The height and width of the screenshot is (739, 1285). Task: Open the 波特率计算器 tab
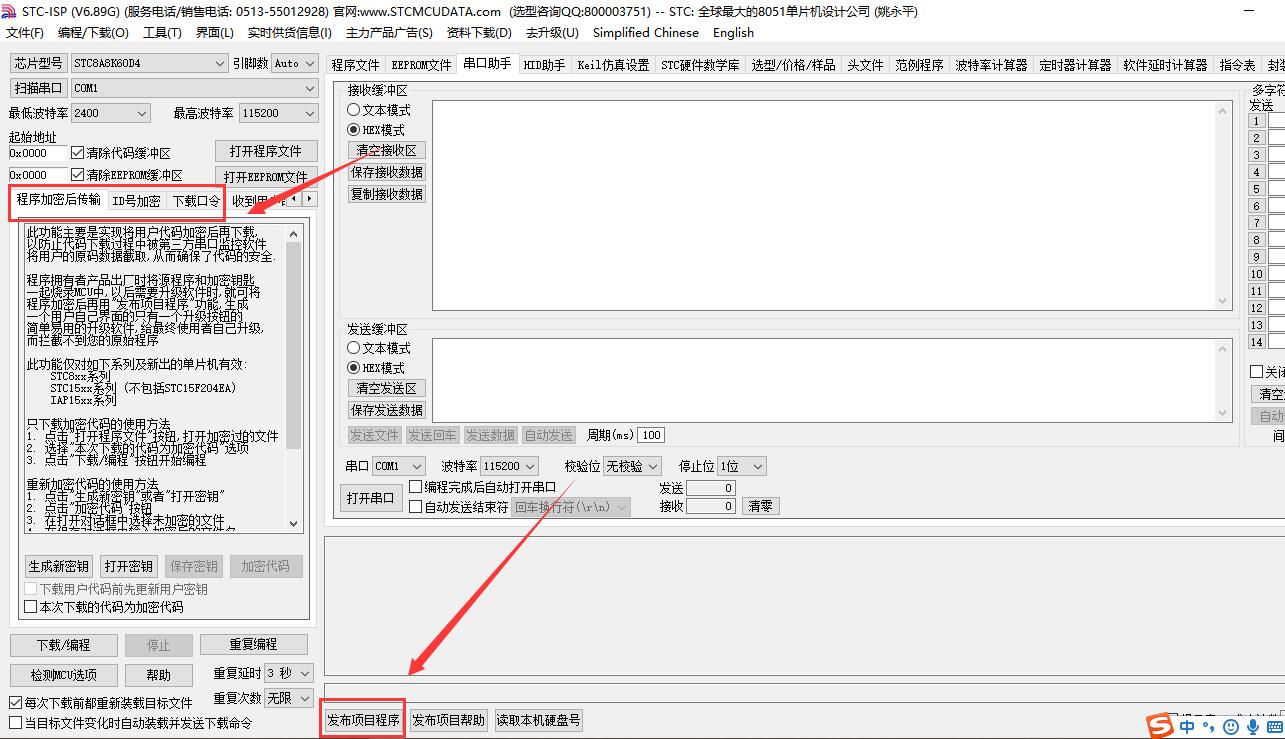[991, 65]
